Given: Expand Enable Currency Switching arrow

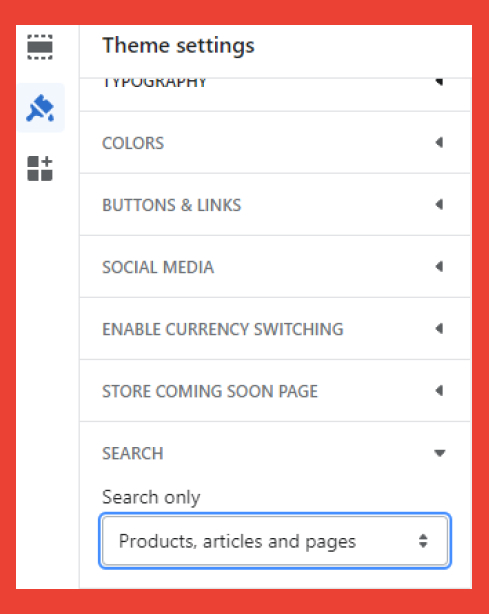Looking at the screenshot, I should click(439, 329).
